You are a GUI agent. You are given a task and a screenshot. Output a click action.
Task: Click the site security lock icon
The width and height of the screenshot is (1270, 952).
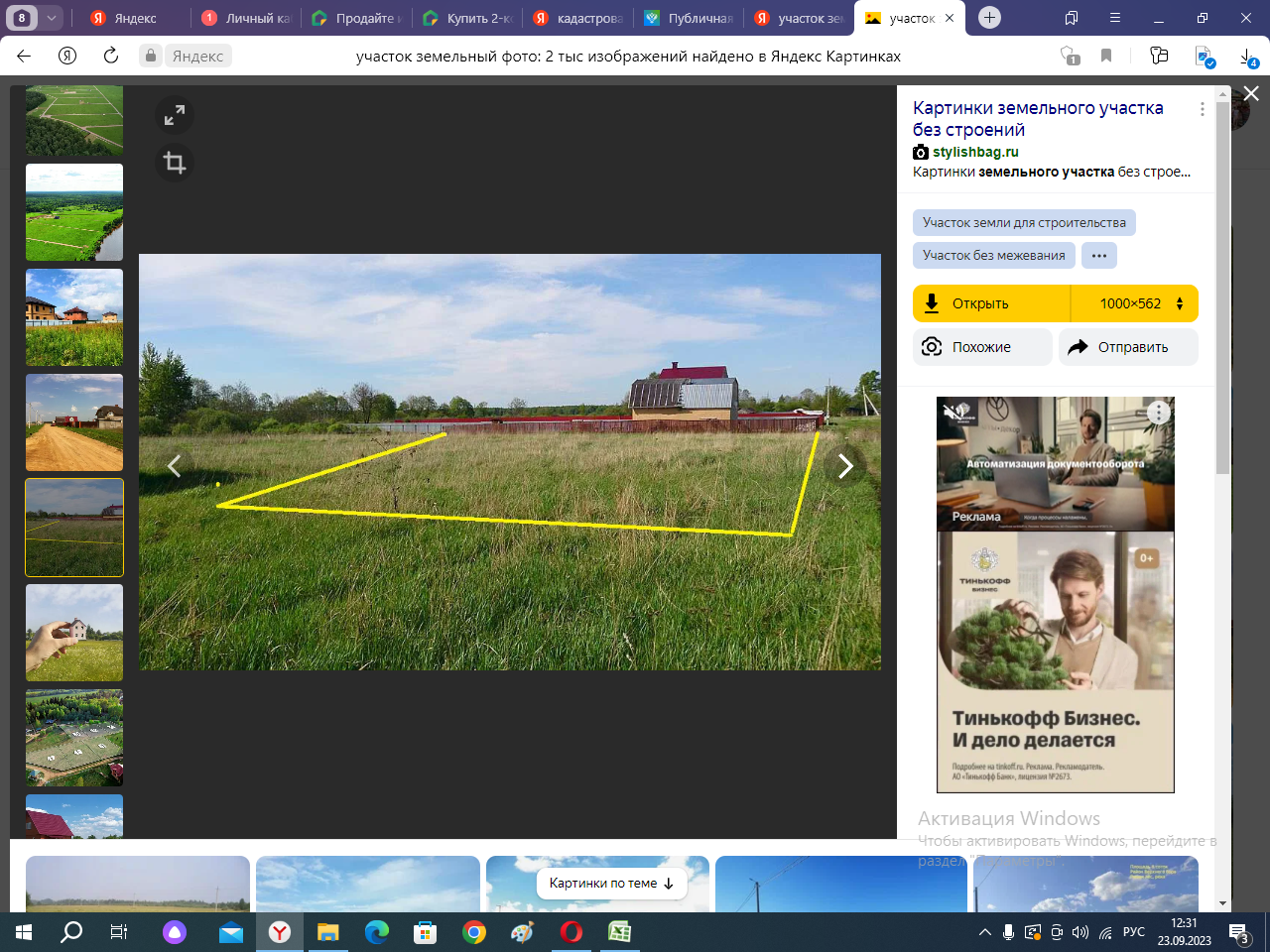151,56
